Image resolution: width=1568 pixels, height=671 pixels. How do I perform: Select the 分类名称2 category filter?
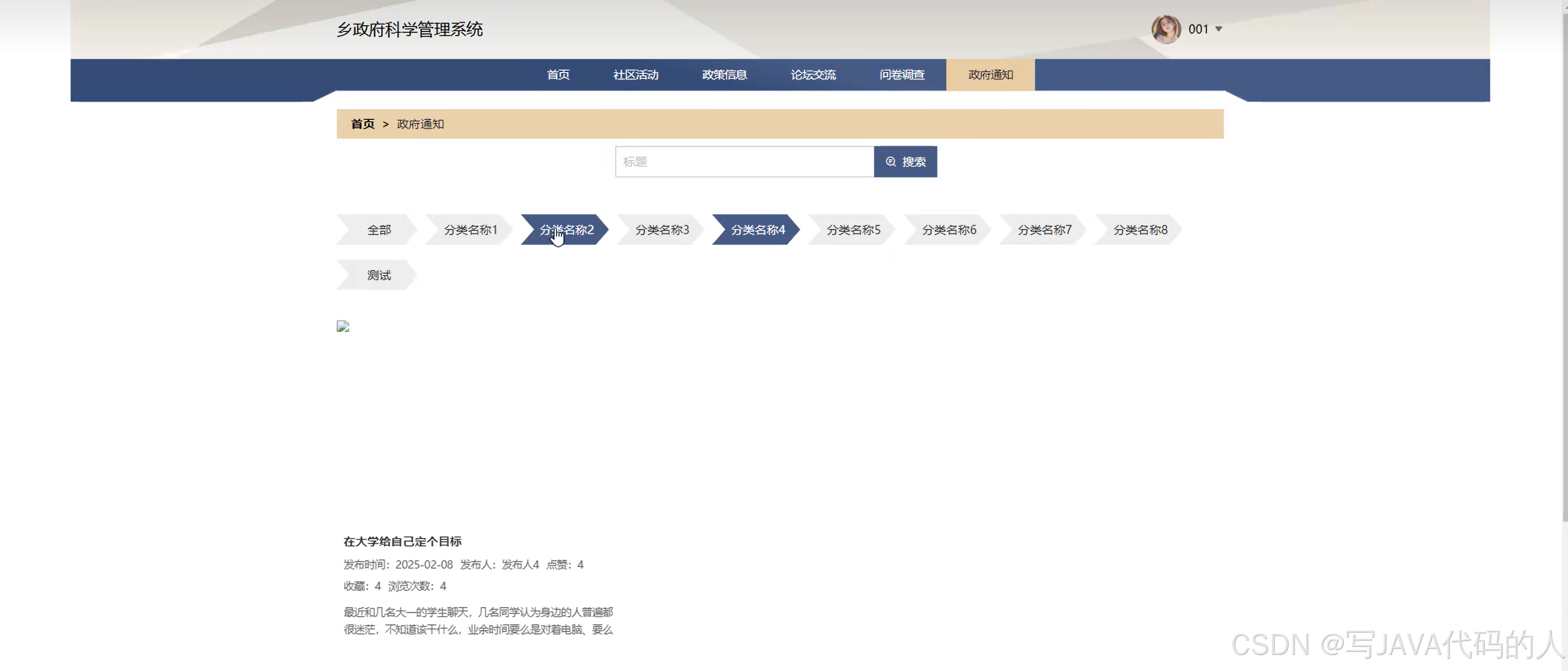(566, 229)
